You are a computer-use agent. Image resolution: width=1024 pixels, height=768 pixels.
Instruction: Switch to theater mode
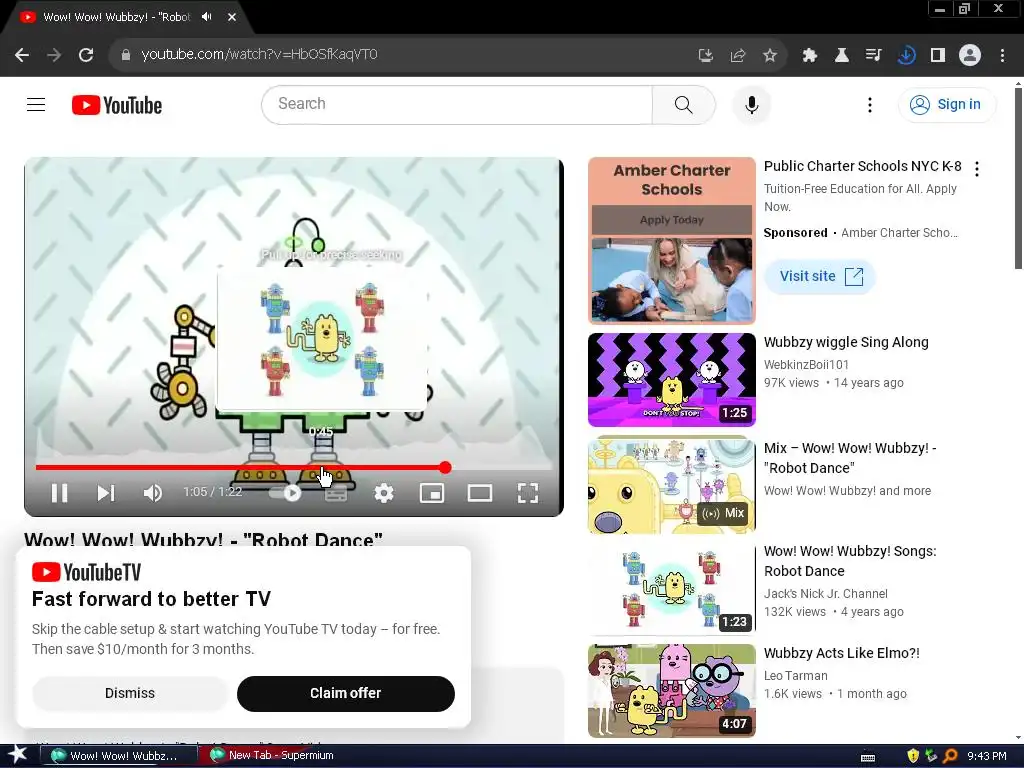click(480, 493)
